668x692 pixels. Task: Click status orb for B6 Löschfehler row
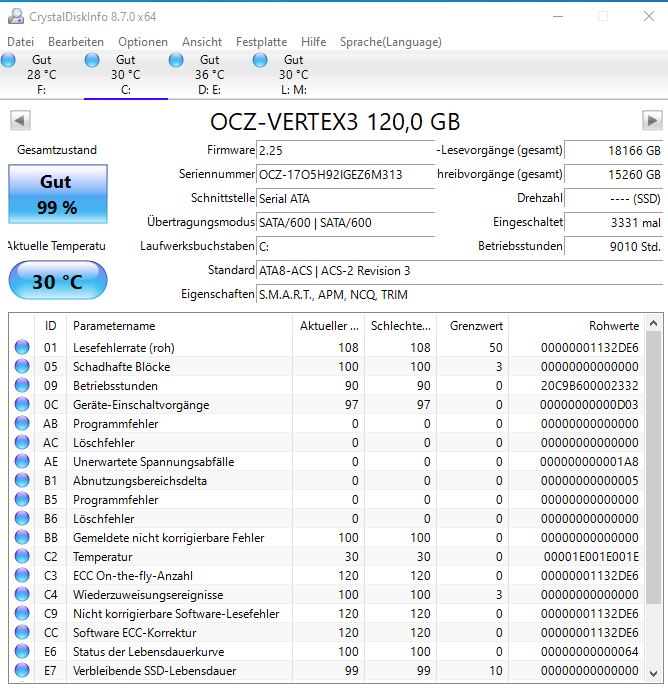pos(22,518)
